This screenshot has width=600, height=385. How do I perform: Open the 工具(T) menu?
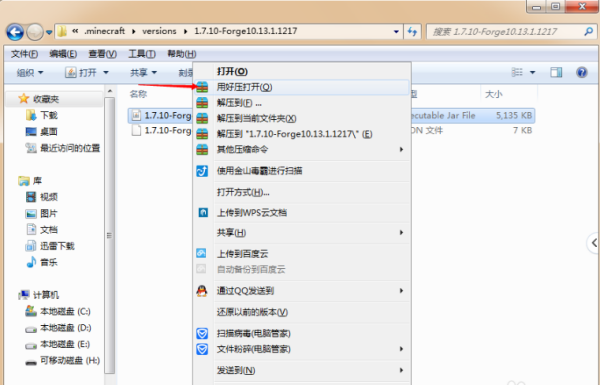pos(142,54)
